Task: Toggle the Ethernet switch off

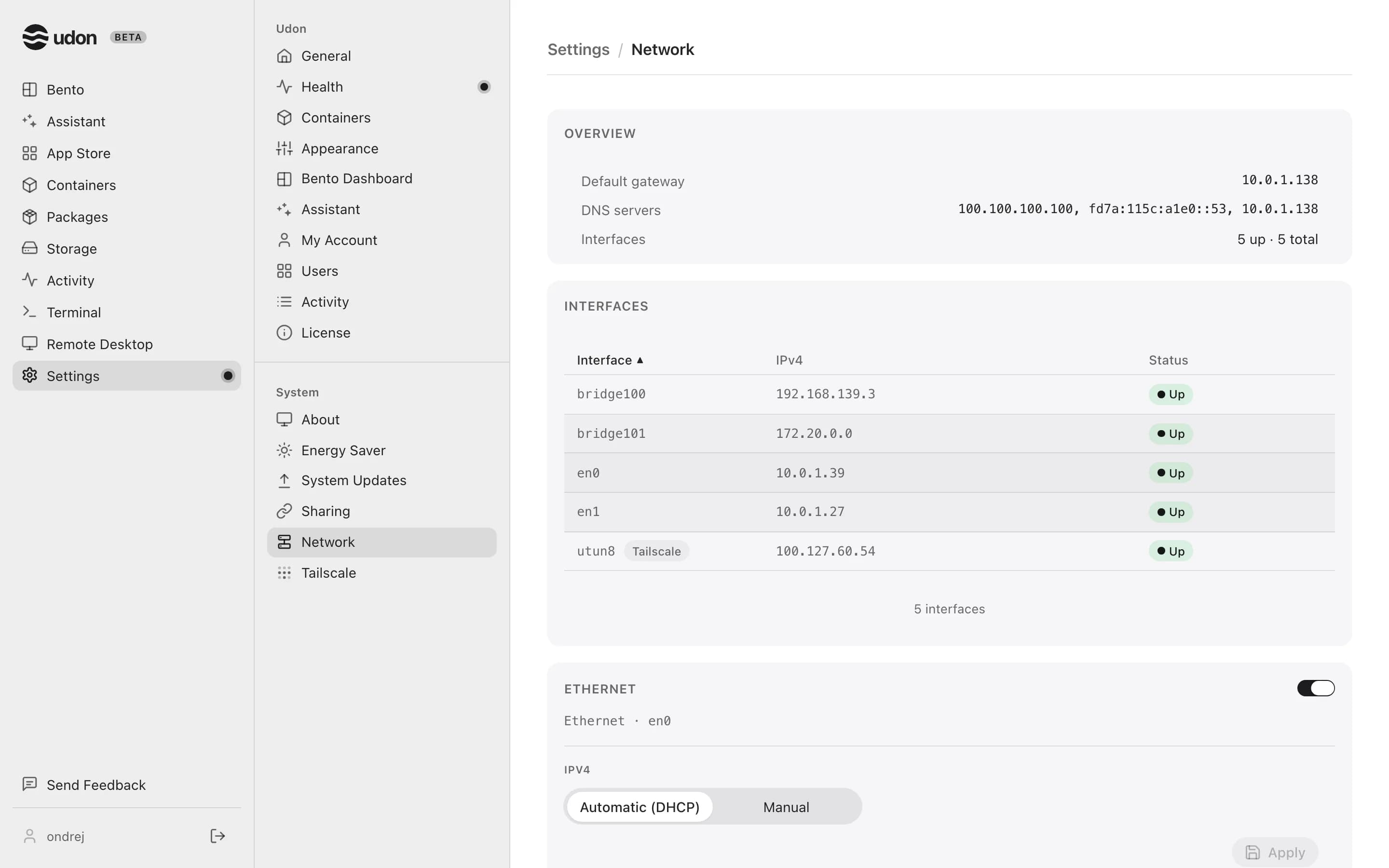Action: pos(1316,688)
